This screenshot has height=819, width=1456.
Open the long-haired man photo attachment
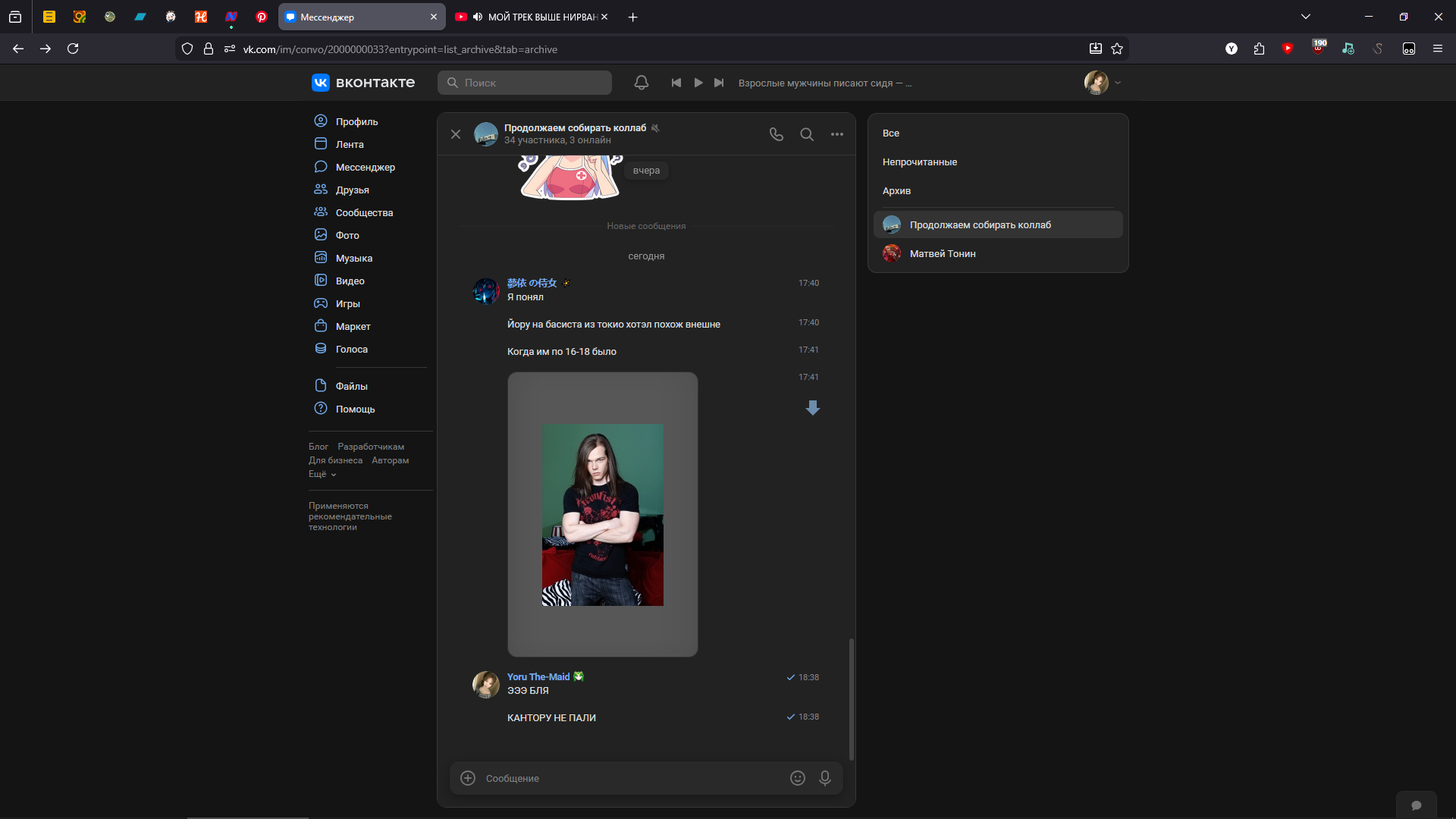603,514
